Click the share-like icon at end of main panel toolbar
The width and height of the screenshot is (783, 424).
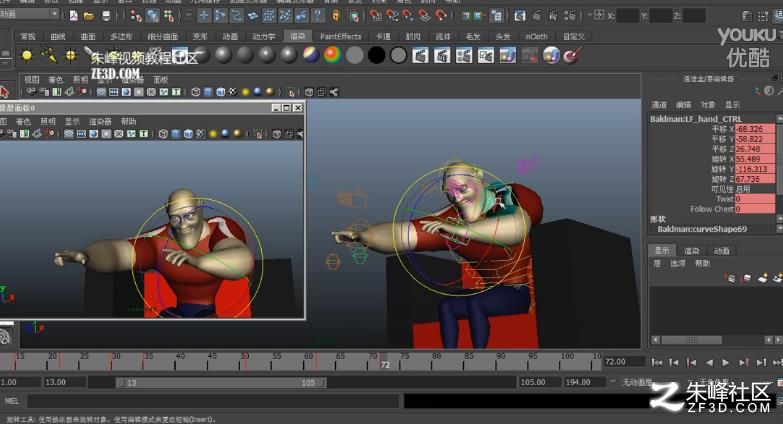click(334, 92)
